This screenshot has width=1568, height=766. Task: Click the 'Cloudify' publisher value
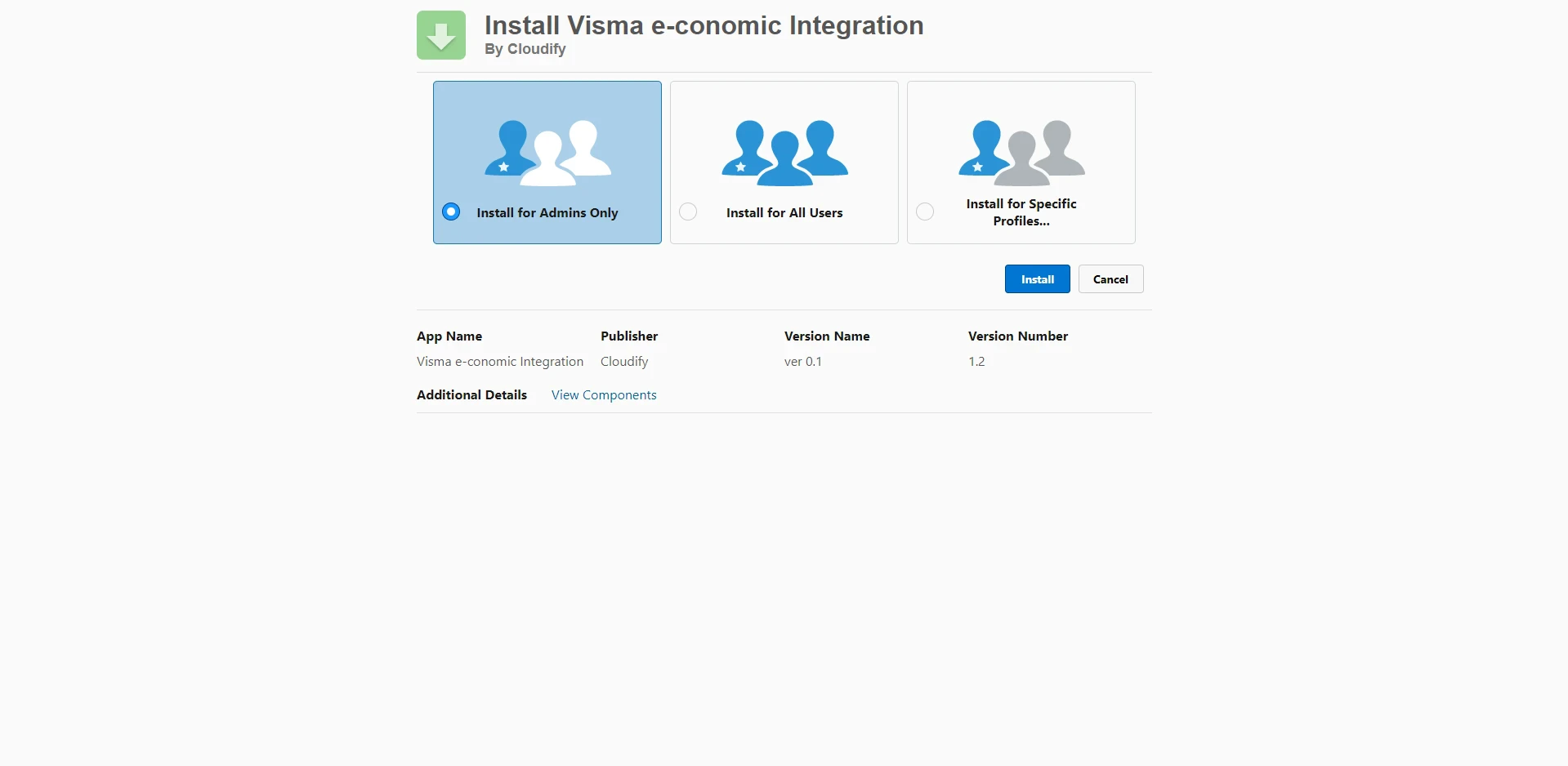(x=624, y=362)
